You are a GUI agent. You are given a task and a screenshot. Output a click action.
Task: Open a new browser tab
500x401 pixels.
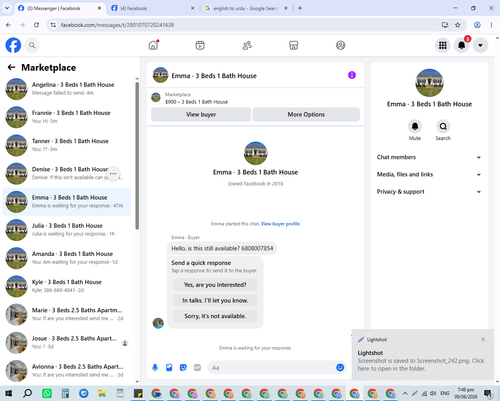click(300, 8)
